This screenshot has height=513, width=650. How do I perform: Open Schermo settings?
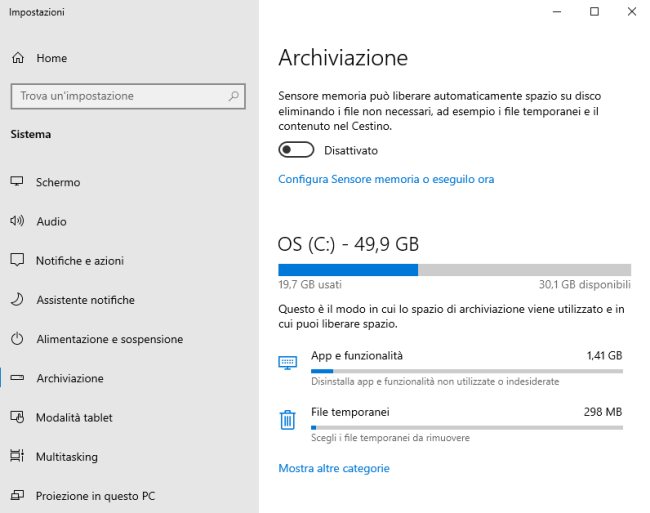point(58,182)
